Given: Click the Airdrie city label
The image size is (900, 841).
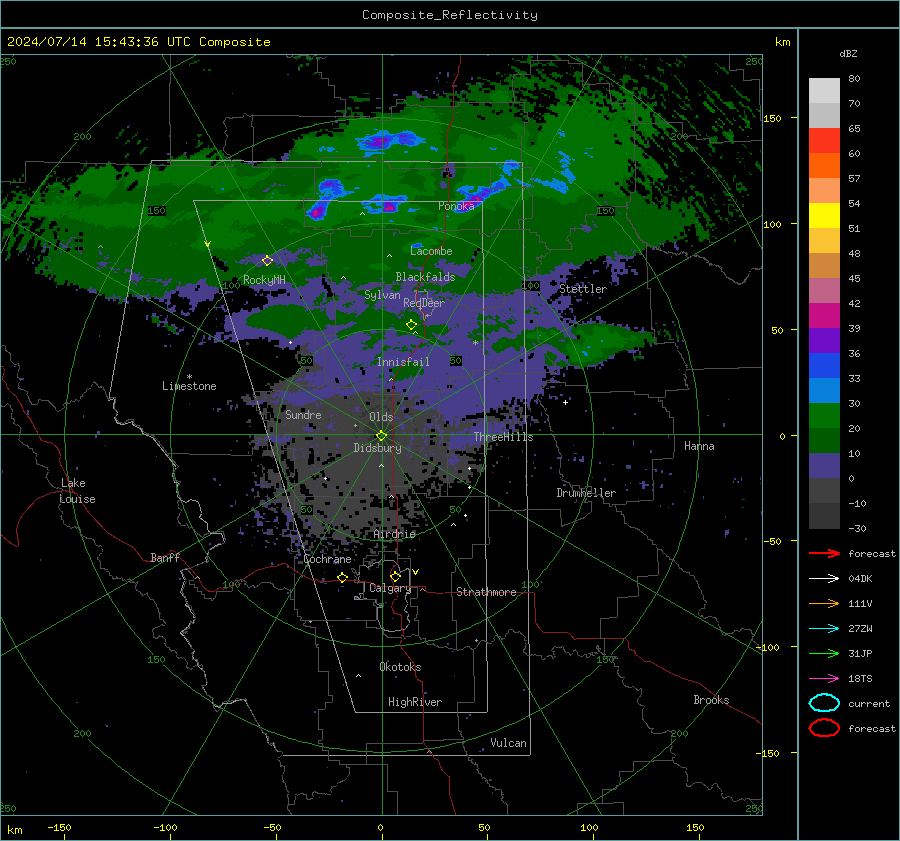Looking at the screenshot, I should pos(394,534).
